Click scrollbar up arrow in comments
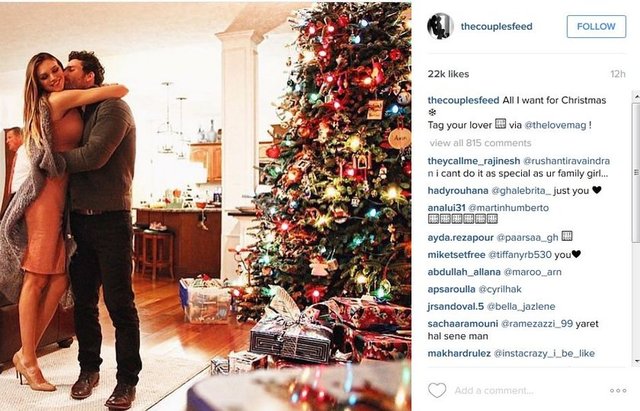 (x=636, y=96)
